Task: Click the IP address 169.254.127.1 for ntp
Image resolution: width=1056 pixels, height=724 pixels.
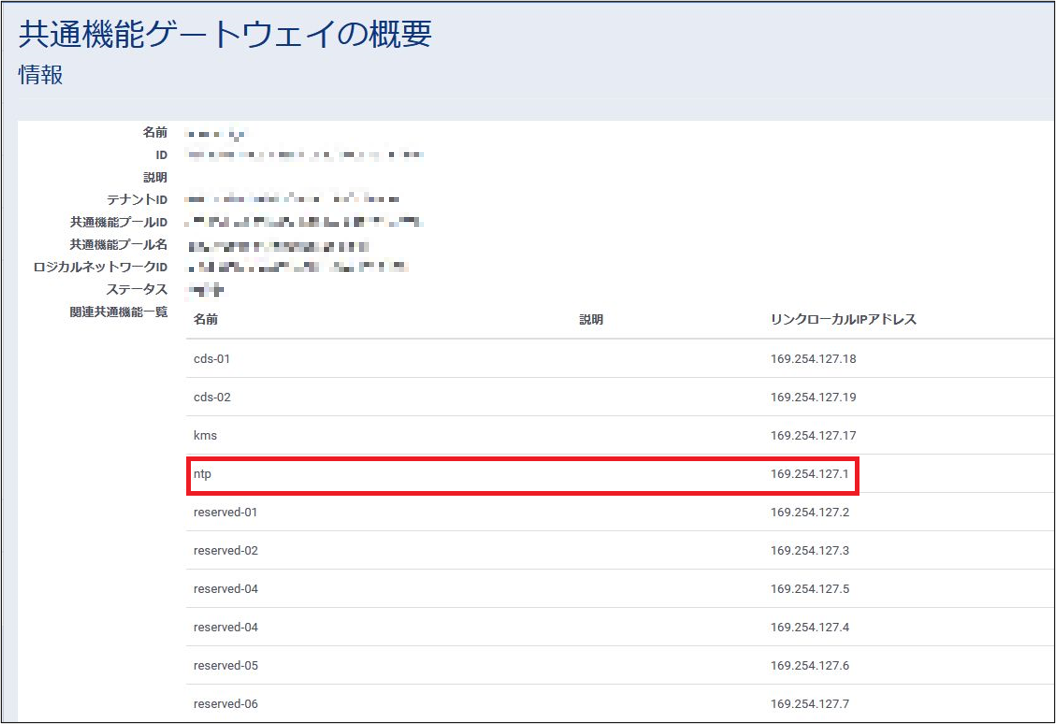Action: point(809,474)
